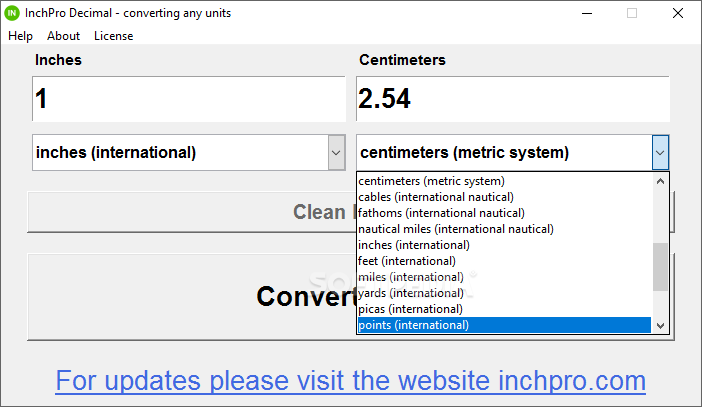Open the About menu
The width and height of the screenshot is (702, 407).
pyautogui.click(x=64, y=36)
